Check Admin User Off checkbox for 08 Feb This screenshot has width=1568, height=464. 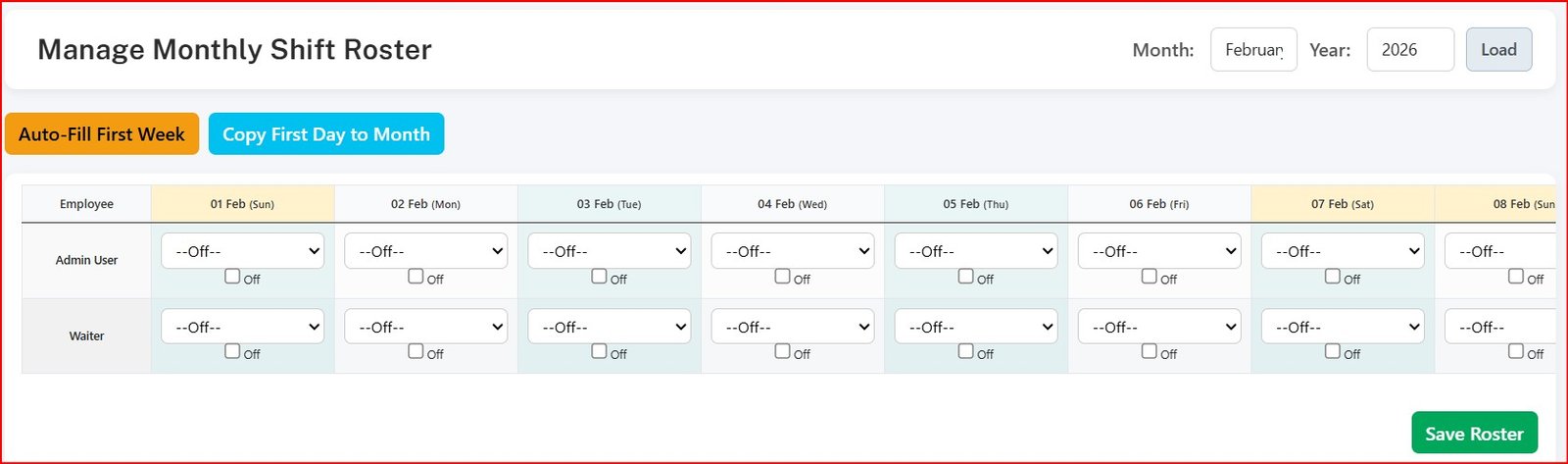coord(1515,277)
